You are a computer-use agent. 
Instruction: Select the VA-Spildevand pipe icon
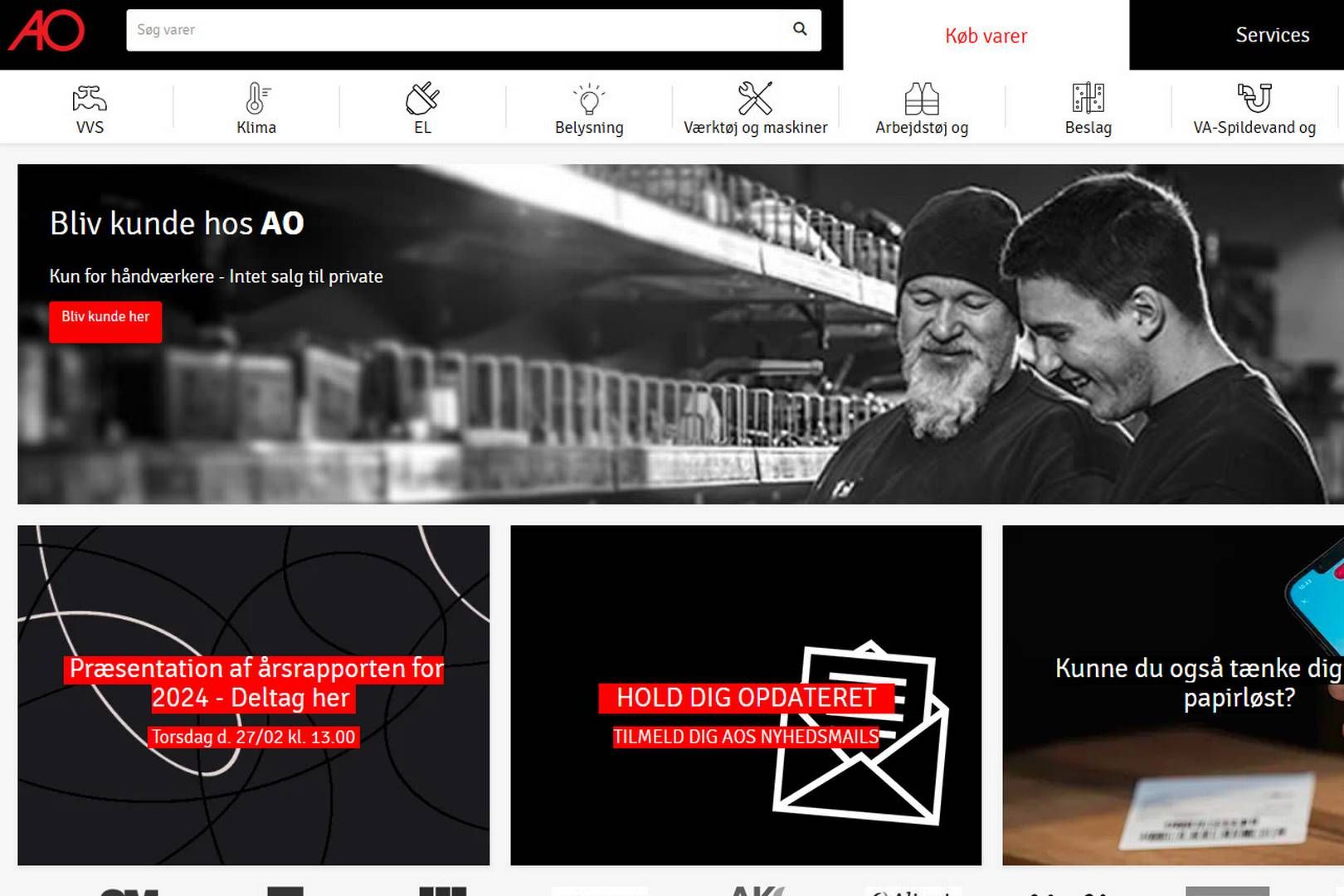[x=1254, y=99]
